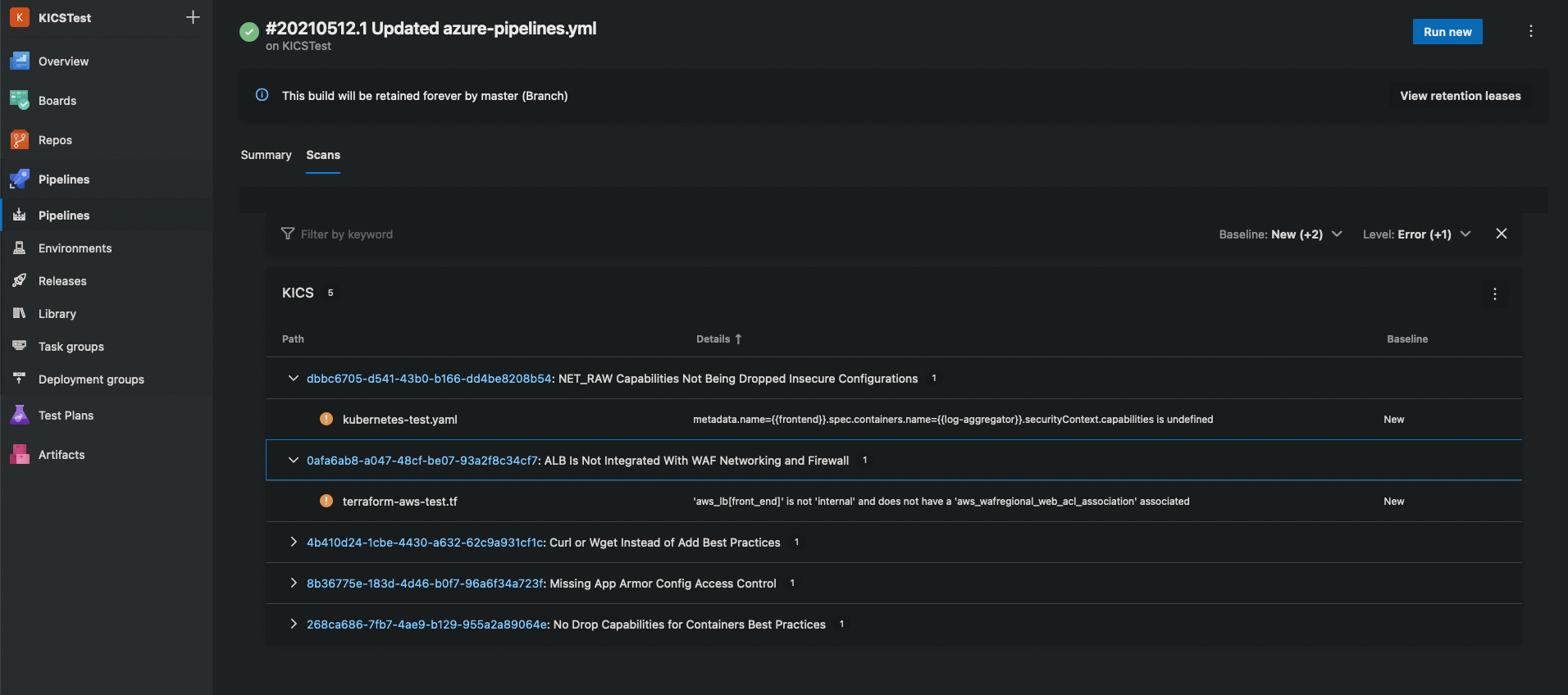
Task: Select the terraform-aws-test.tf file name
Action: point(399,502)
